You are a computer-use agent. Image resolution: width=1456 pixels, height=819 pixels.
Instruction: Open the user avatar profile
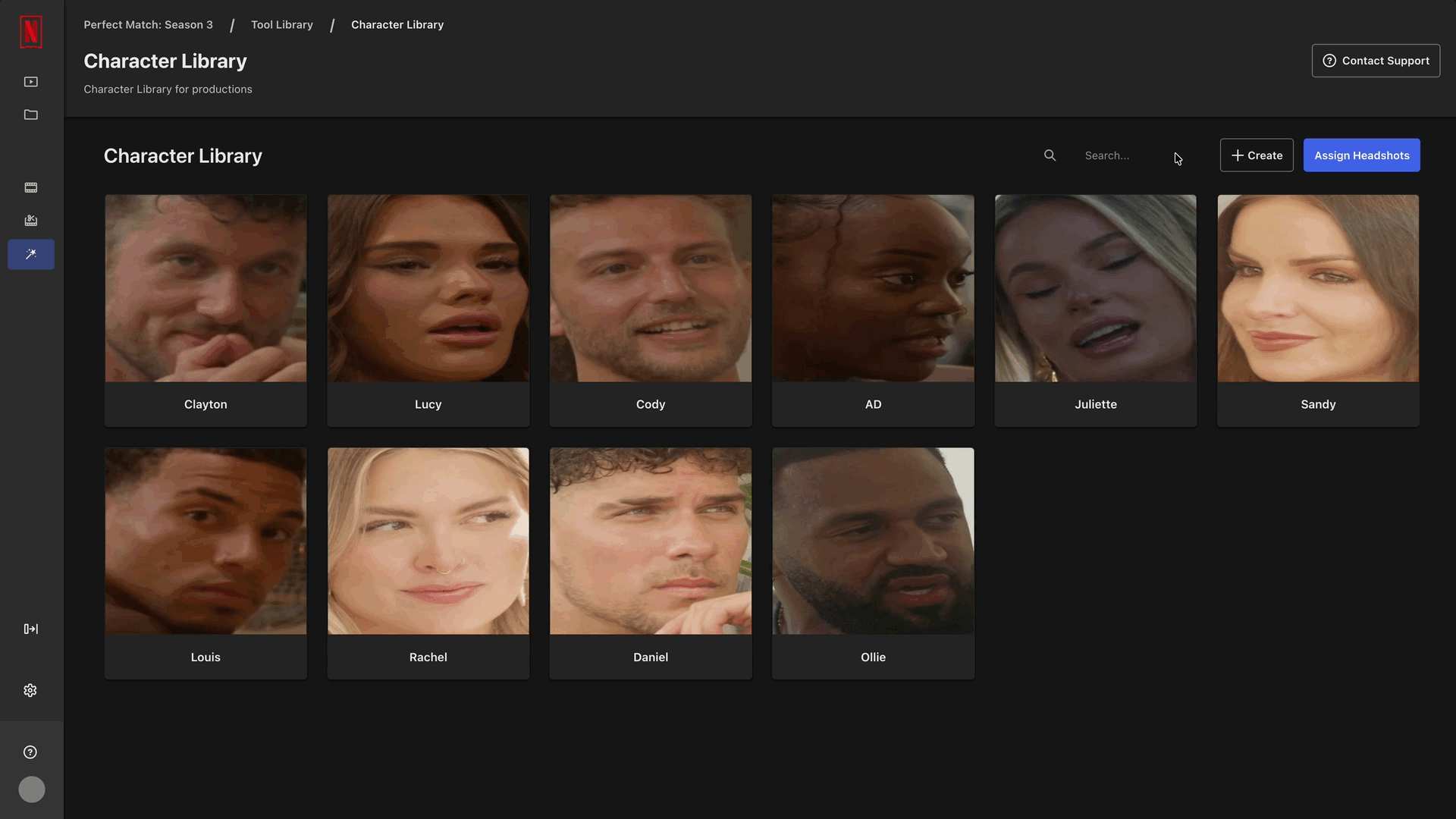point(32,789)
